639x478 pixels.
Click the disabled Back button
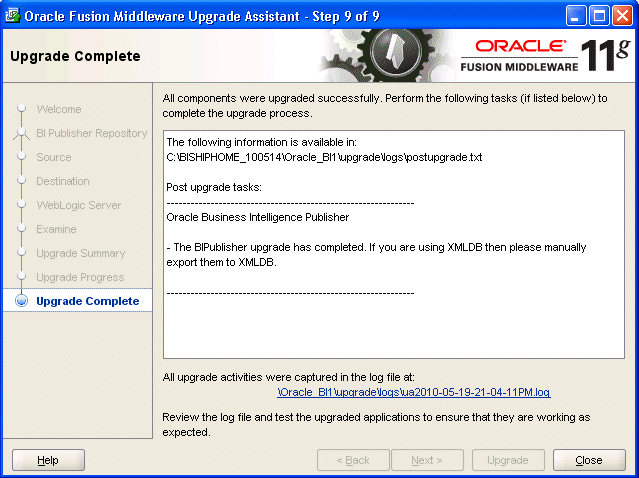(x=353, y=460)
